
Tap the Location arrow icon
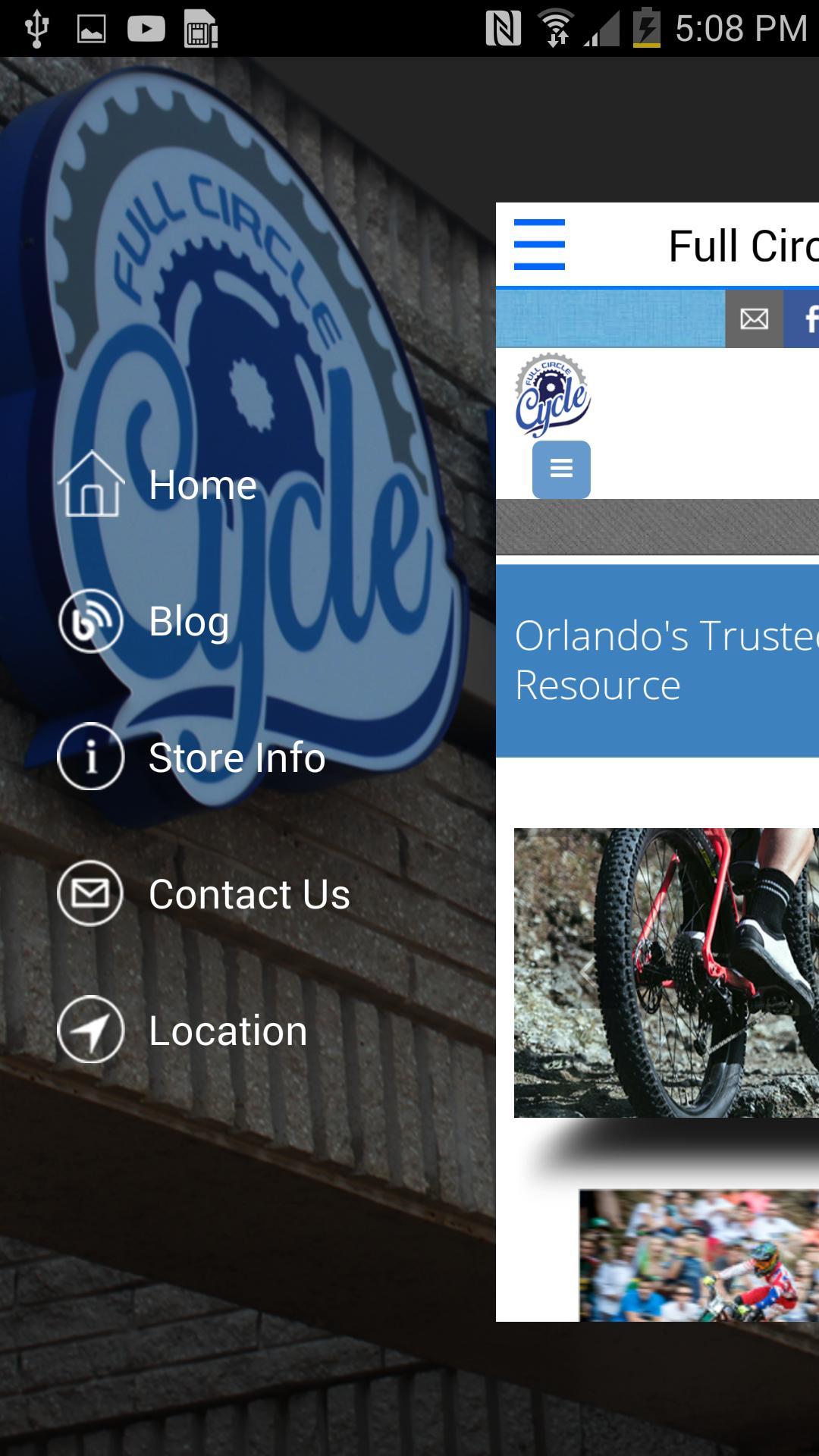pyautogui.click(x=91, y=1030)
